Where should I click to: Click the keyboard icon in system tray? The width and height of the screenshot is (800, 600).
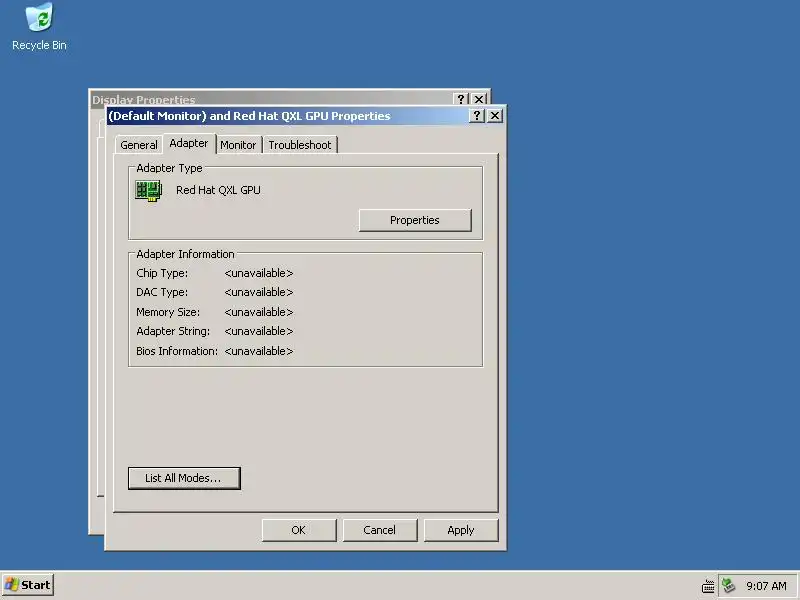click(708, 586)
